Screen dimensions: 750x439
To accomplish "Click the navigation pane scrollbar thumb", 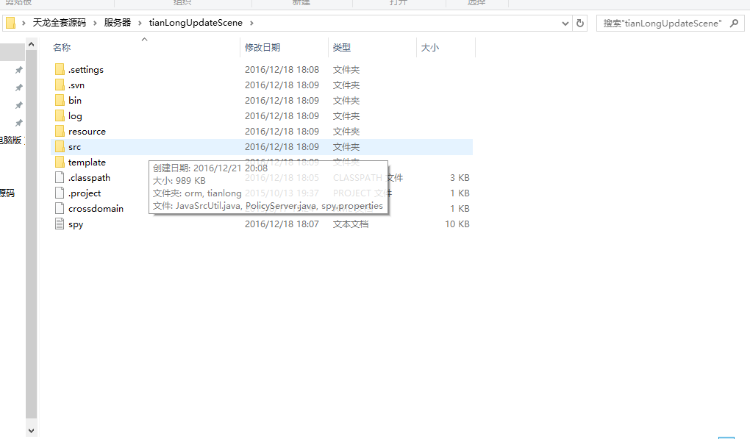I will 31,234.
